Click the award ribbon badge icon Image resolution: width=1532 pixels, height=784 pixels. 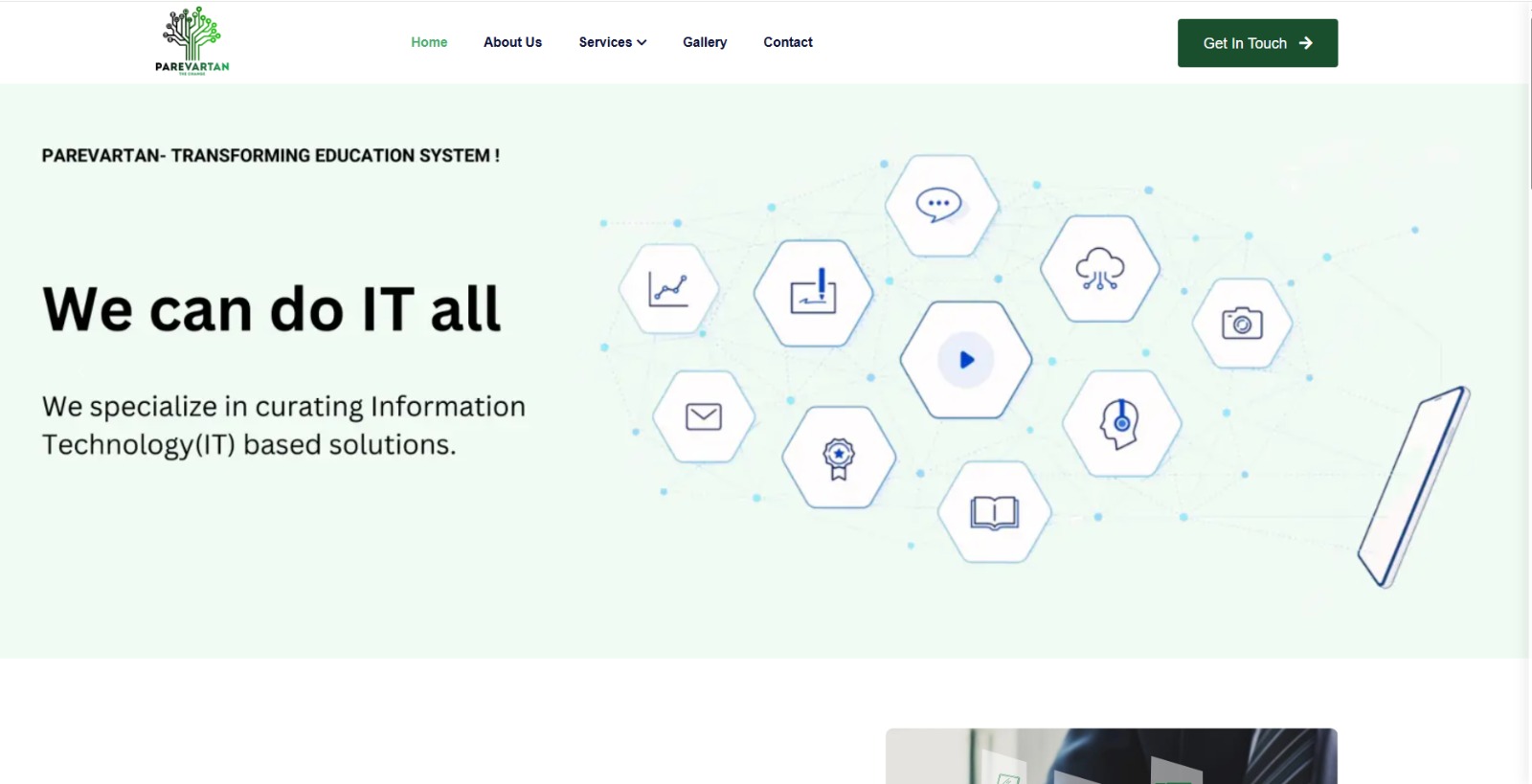(839, 458)
